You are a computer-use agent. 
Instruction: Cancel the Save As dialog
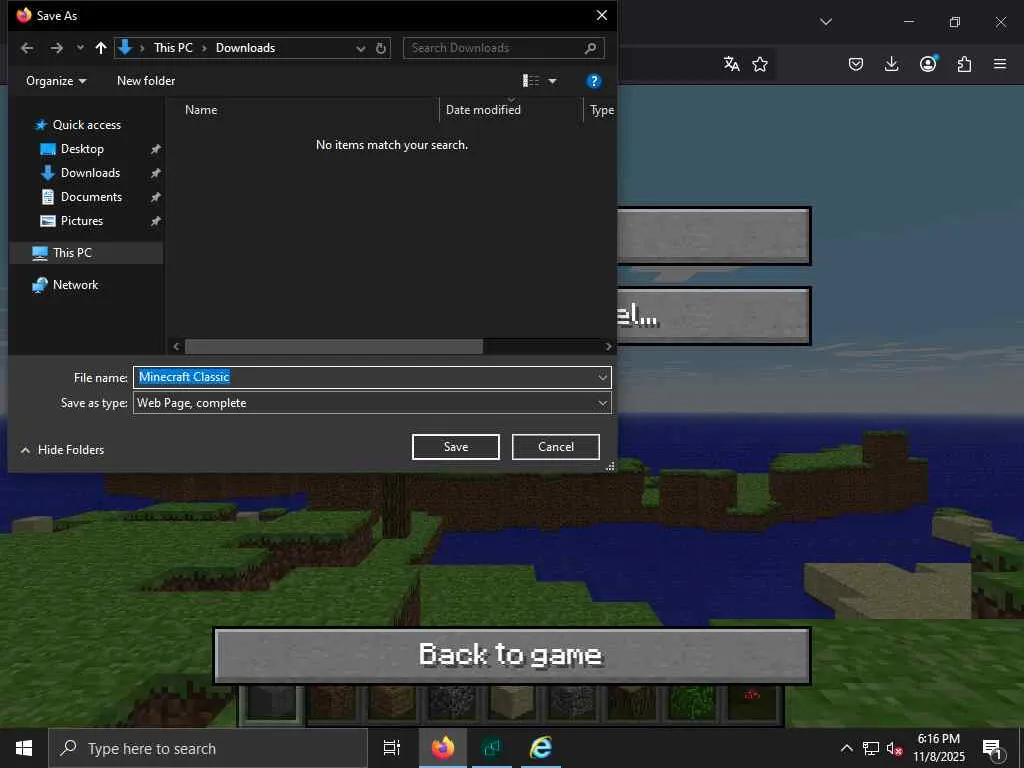556,447
